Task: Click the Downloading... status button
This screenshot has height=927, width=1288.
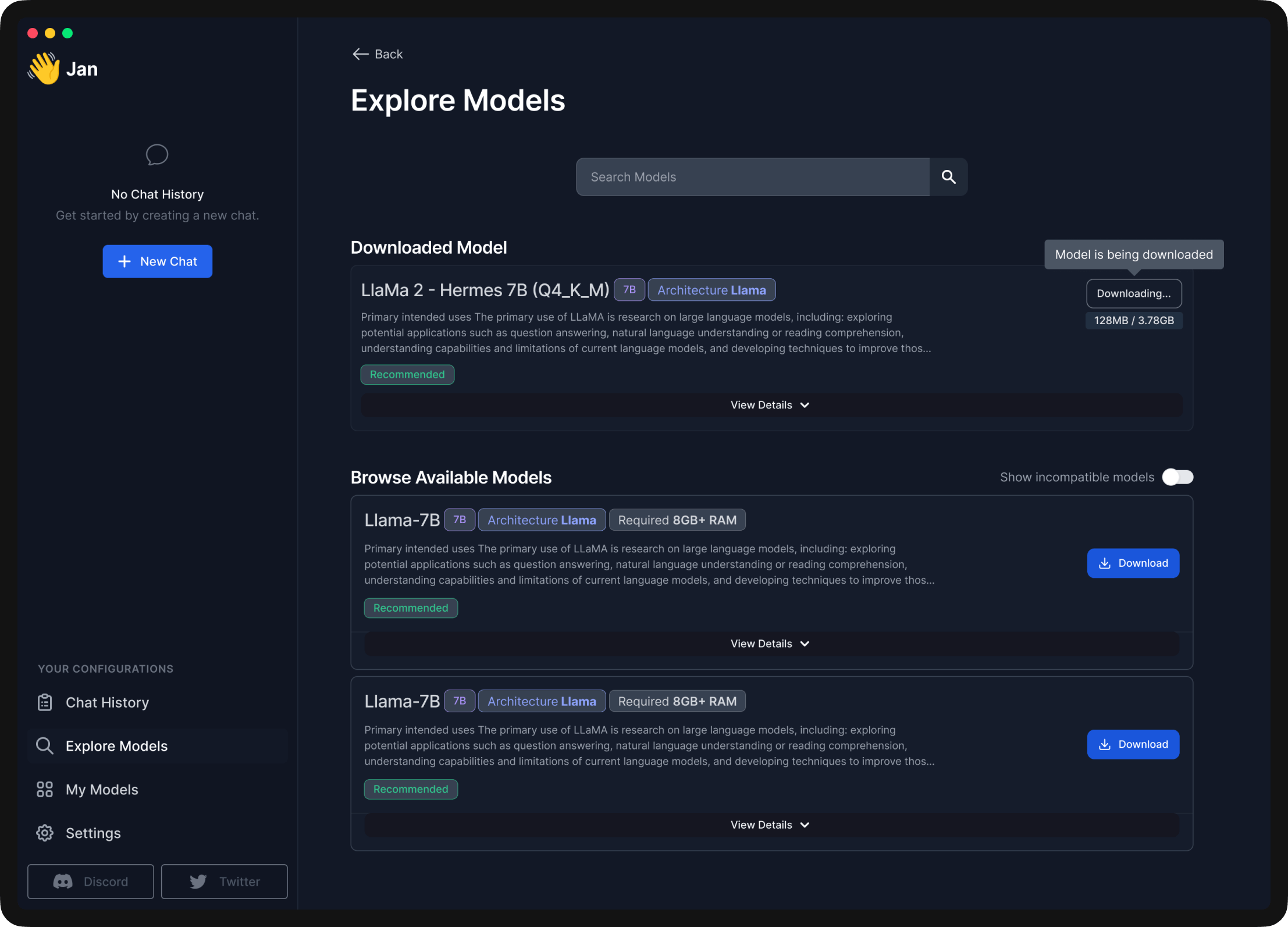Action: (x=1133, y=293)
